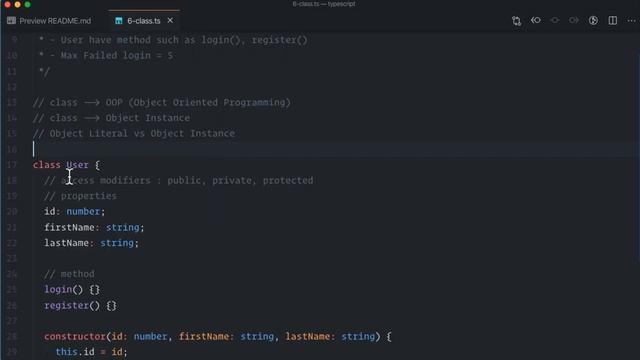This screenshot has width=640, height=360.
Task: Click the window title '6-class.ts — typescript'
Action: (324, 4)
